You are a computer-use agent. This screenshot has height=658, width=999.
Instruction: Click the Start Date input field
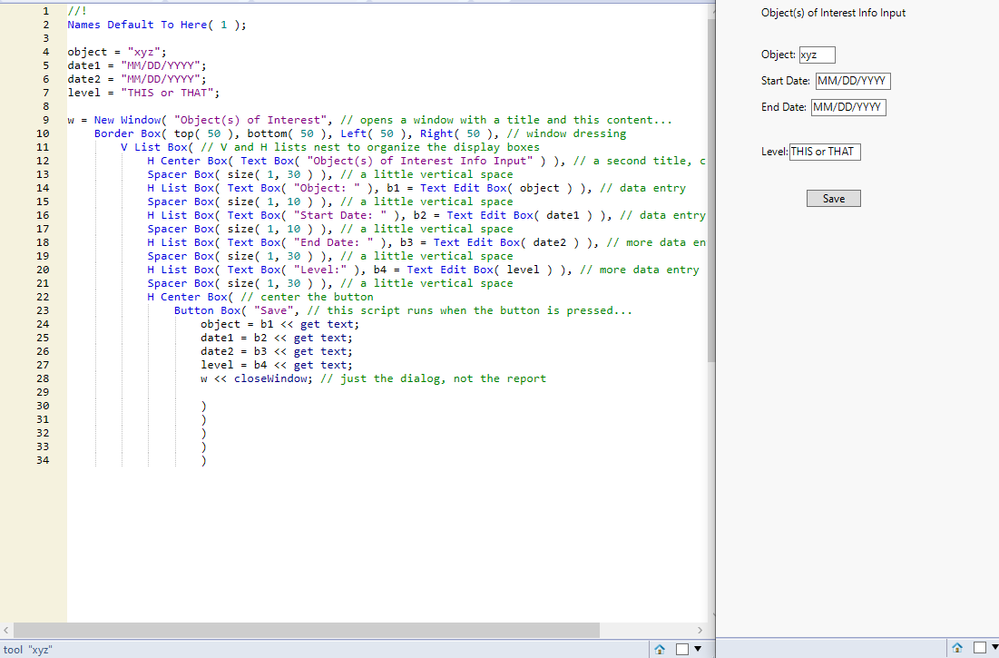[852, 81]
